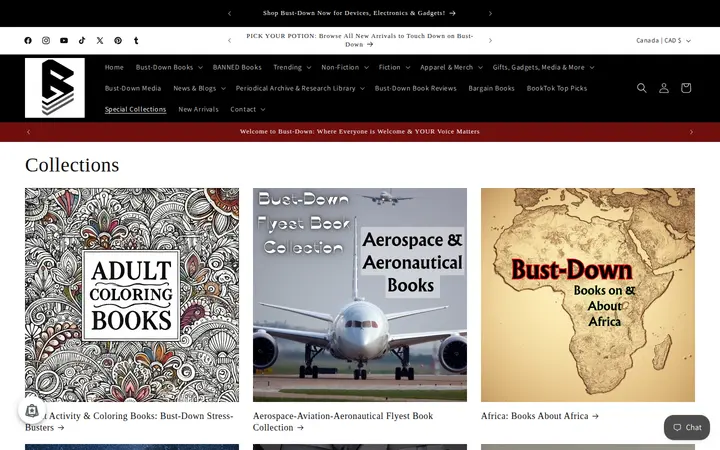This screenshot has height=450, width=720.
Task: Select the Special Collections menu item
Action: pos(135,109)
